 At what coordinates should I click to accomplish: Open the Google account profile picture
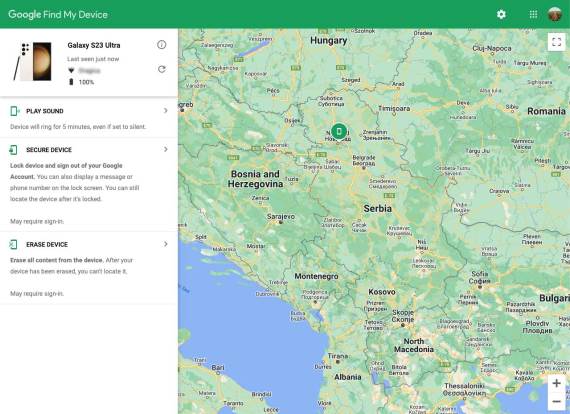pyautogui.click(x=555, y=14)
